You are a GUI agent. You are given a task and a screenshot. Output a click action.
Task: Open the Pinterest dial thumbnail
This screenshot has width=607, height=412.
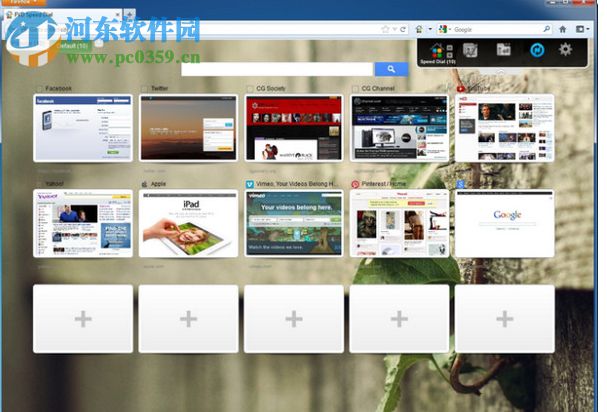tap(399, 223)
